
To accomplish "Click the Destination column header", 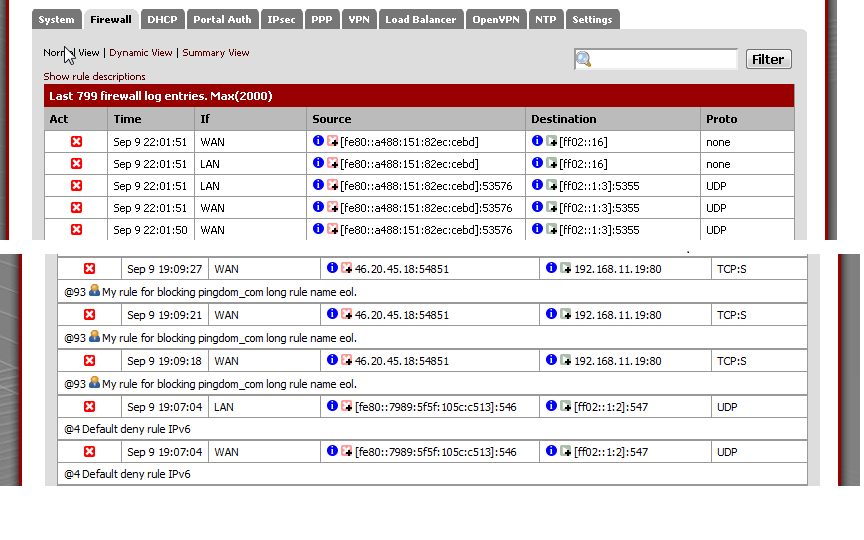I will click(x=613, y=119).
